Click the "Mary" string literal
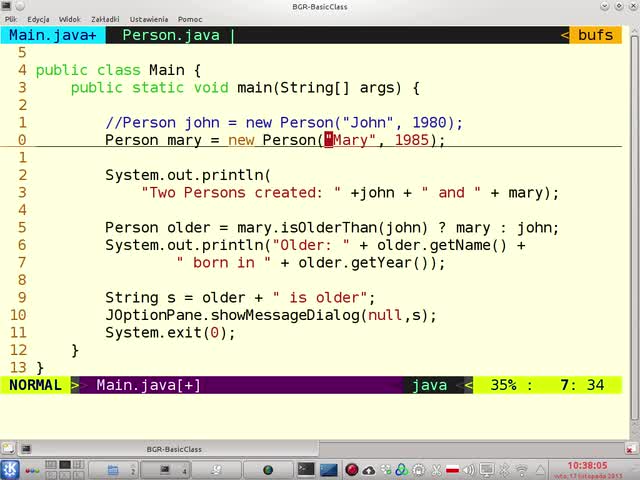Viewport: 640px width, 480px height. pos(350,140)
